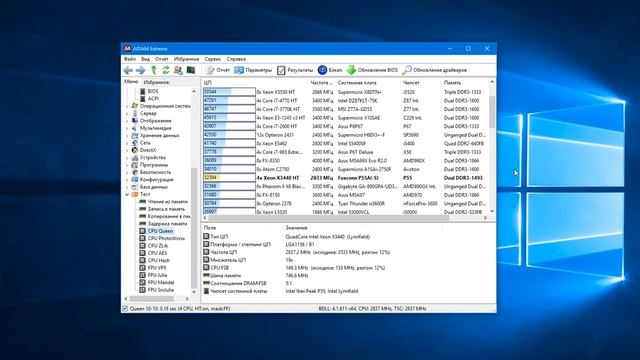Screen dimensions: 640x360
Task: Select CPU Hash benchmark in tree
Action: pos(158,260)
